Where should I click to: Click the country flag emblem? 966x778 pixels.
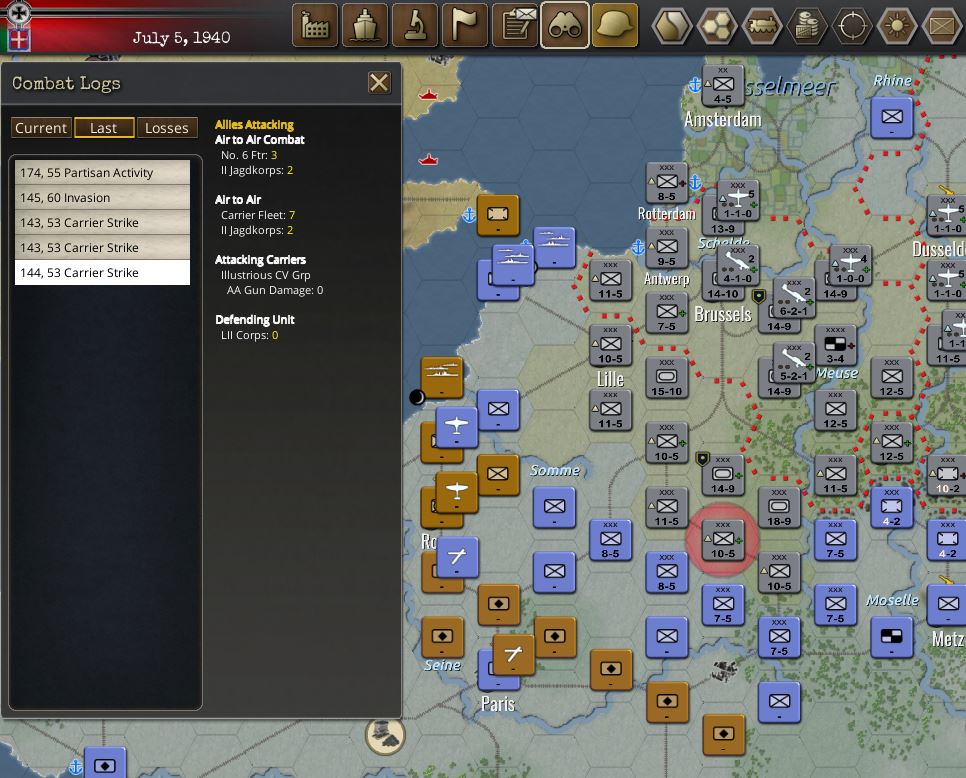[x=19, y=40]
